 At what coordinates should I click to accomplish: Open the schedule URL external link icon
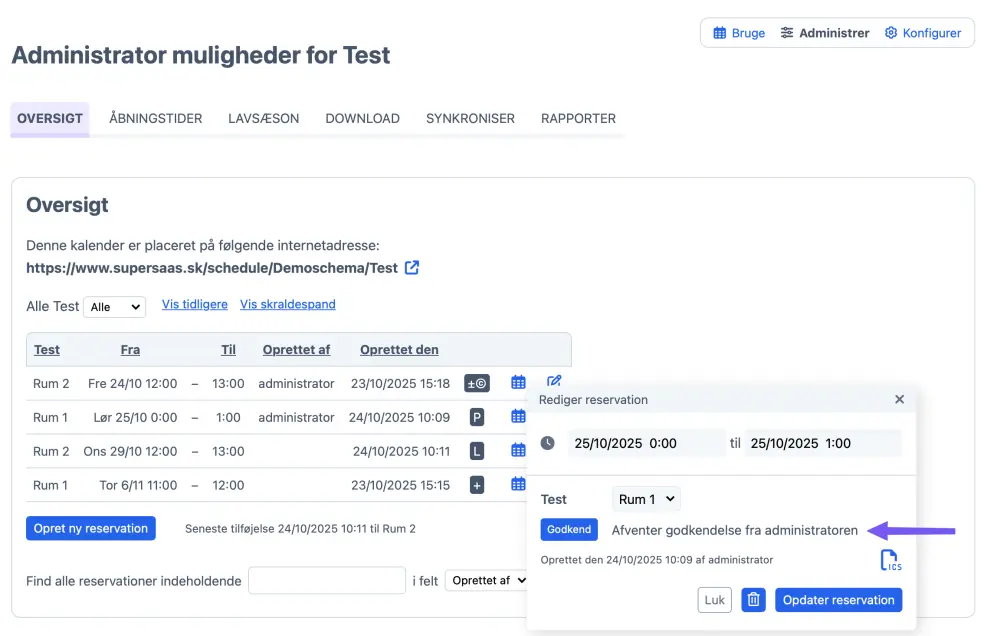tap(412, 268)
